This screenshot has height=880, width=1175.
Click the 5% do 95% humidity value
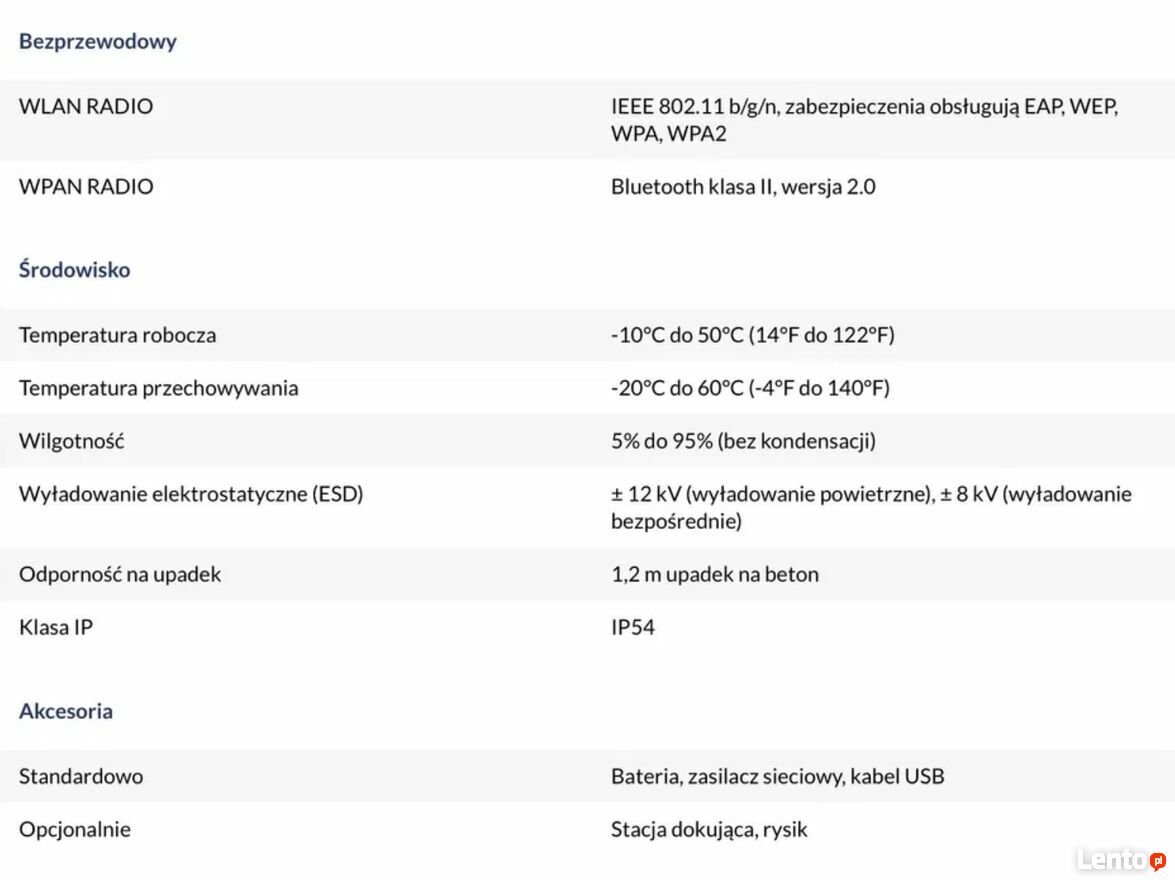click(x=743, y=441)
